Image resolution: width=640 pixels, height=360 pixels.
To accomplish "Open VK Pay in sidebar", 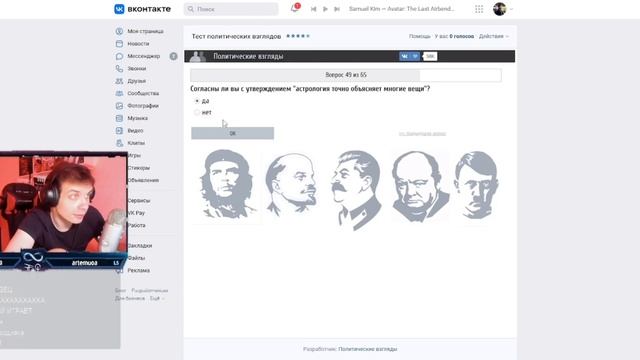I will 136,213.
